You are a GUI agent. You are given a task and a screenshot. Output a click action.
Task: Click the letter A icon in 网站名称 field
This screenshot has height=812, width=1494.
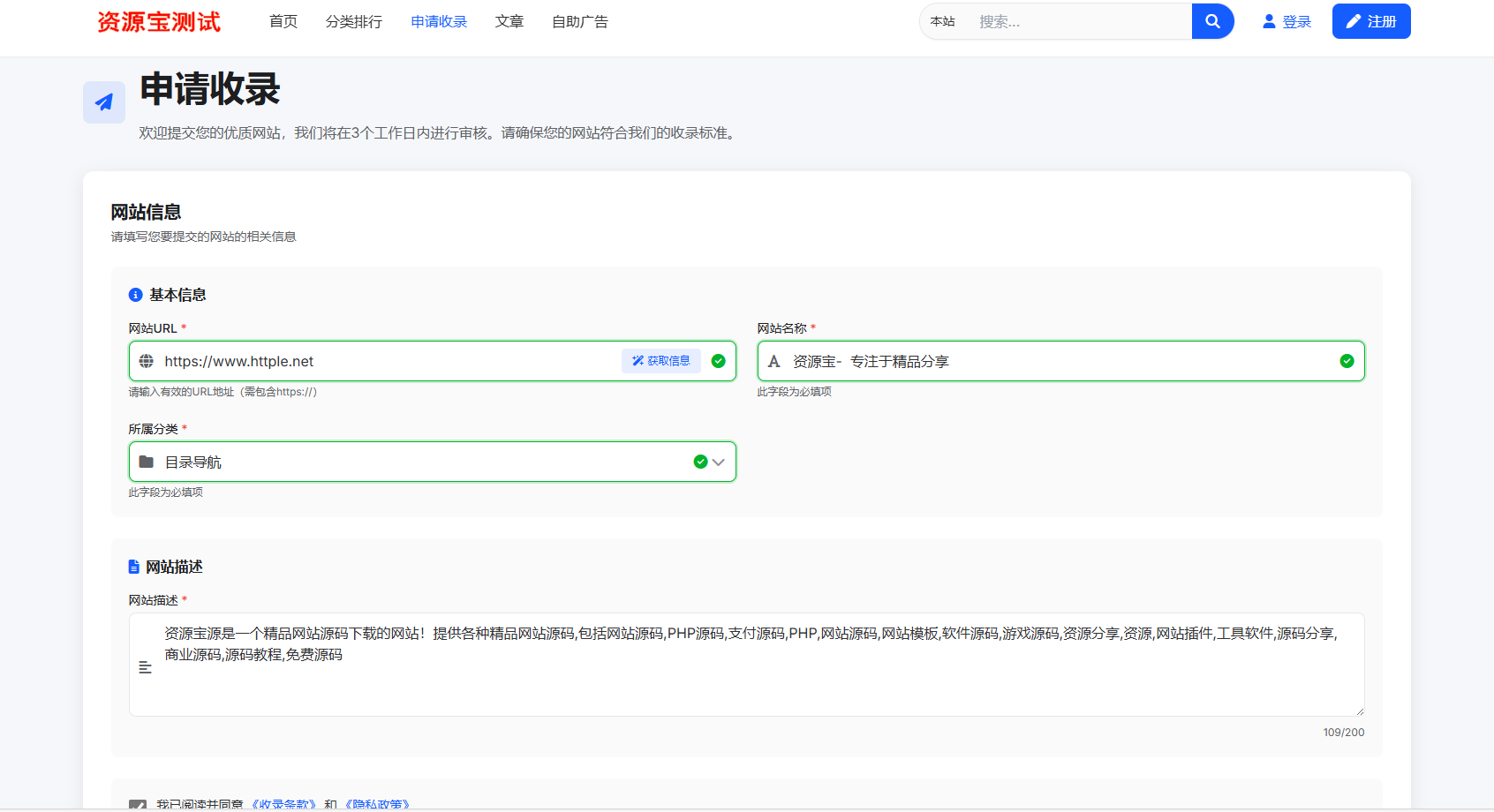click(774, 361)
